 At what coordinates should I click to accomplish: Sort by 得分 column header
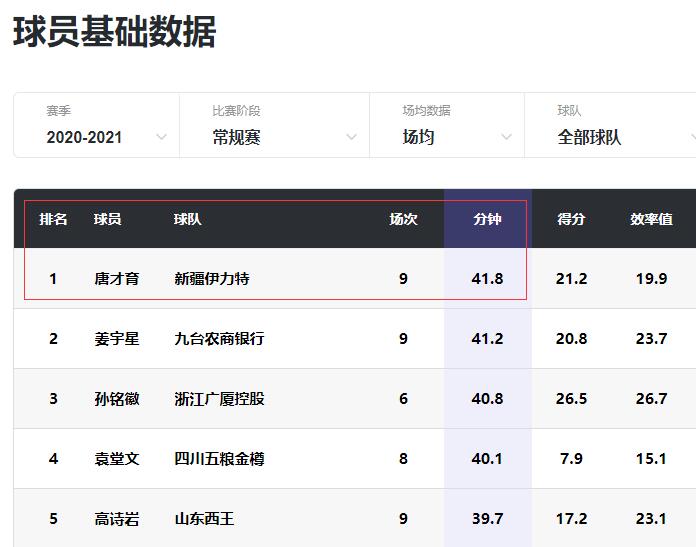(571, 219)
